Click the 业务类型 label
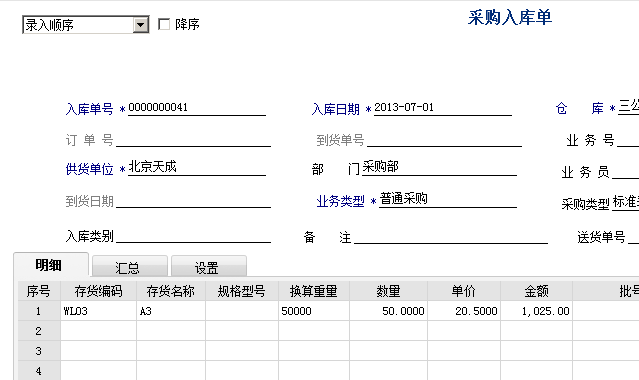 (340, 201)
